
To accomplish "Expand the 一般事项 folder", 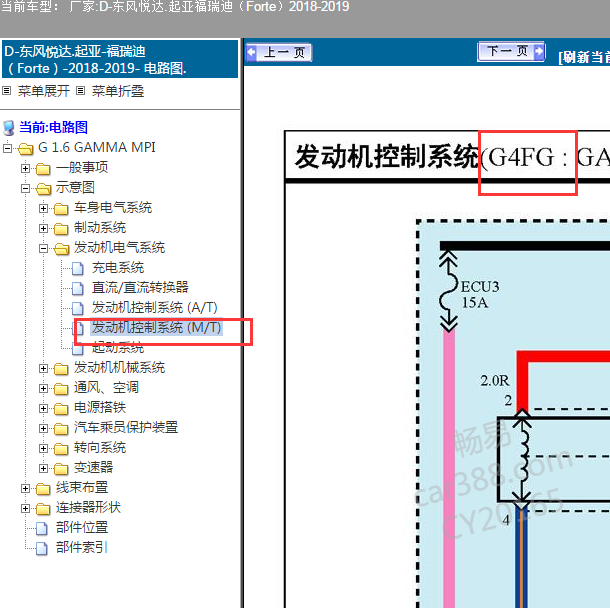I will (25, 168).
